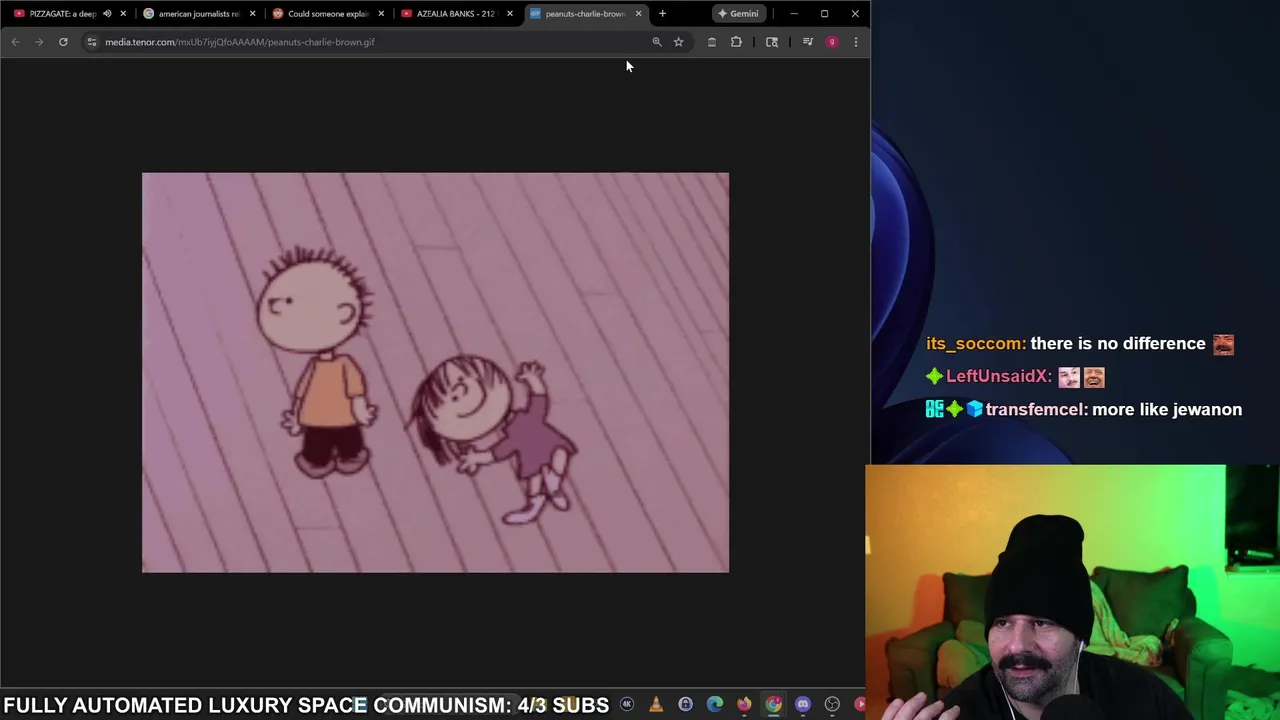Open OBS Studio from the taskbar
This screenshot has height=720, width=1280.
tap(832, 705)
